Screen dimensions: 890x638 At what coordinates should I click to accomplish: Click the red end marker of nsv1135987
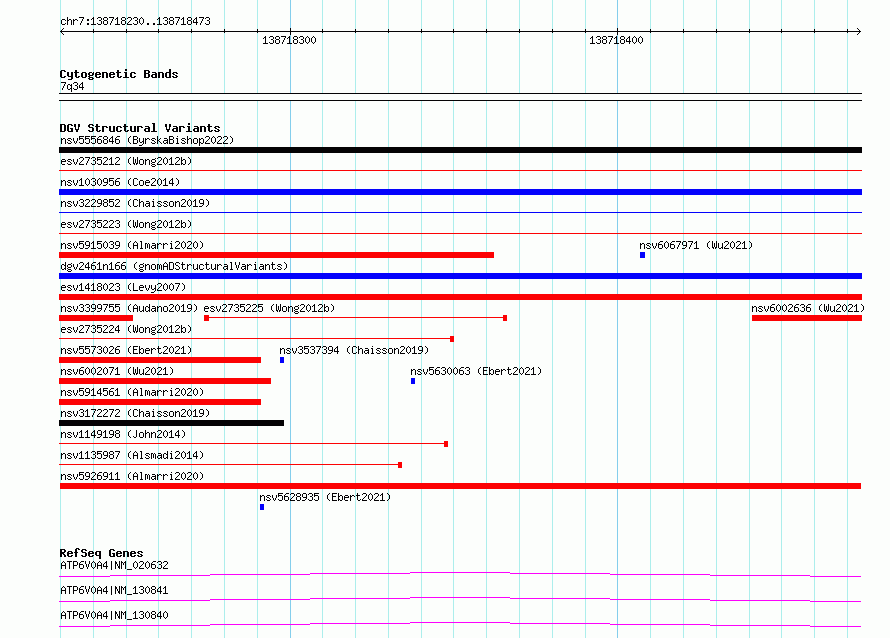click(400, 465)
